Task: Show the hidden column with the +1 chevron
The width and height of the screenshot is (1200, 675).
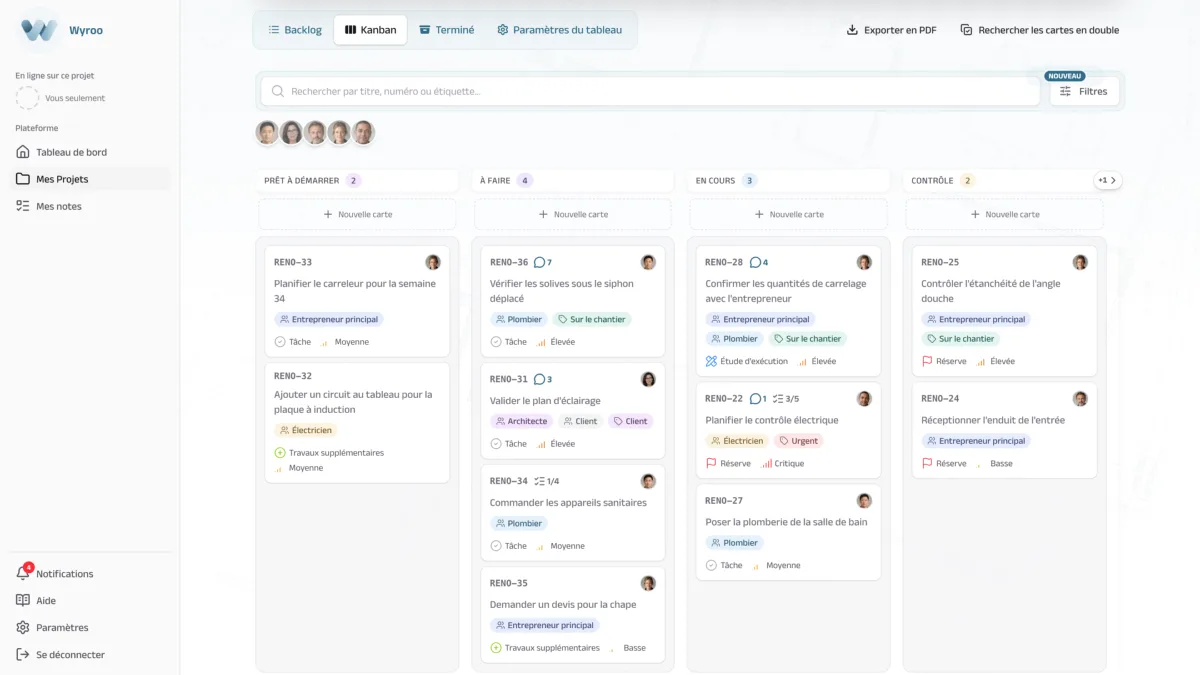Action: pyautogui.click(x=1108, y=181)
